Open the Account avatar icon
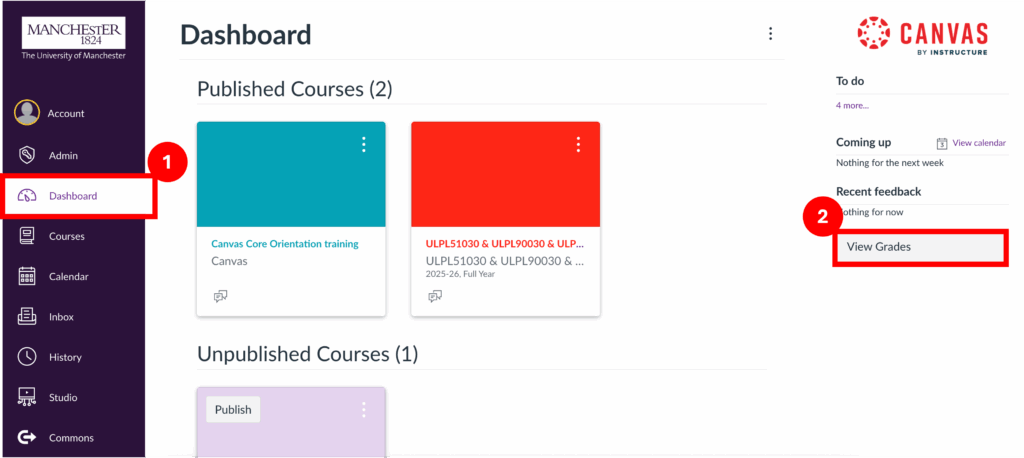The width and height of the screenshot is (1024, 458). pyautogui.click(x=27, y=113)
